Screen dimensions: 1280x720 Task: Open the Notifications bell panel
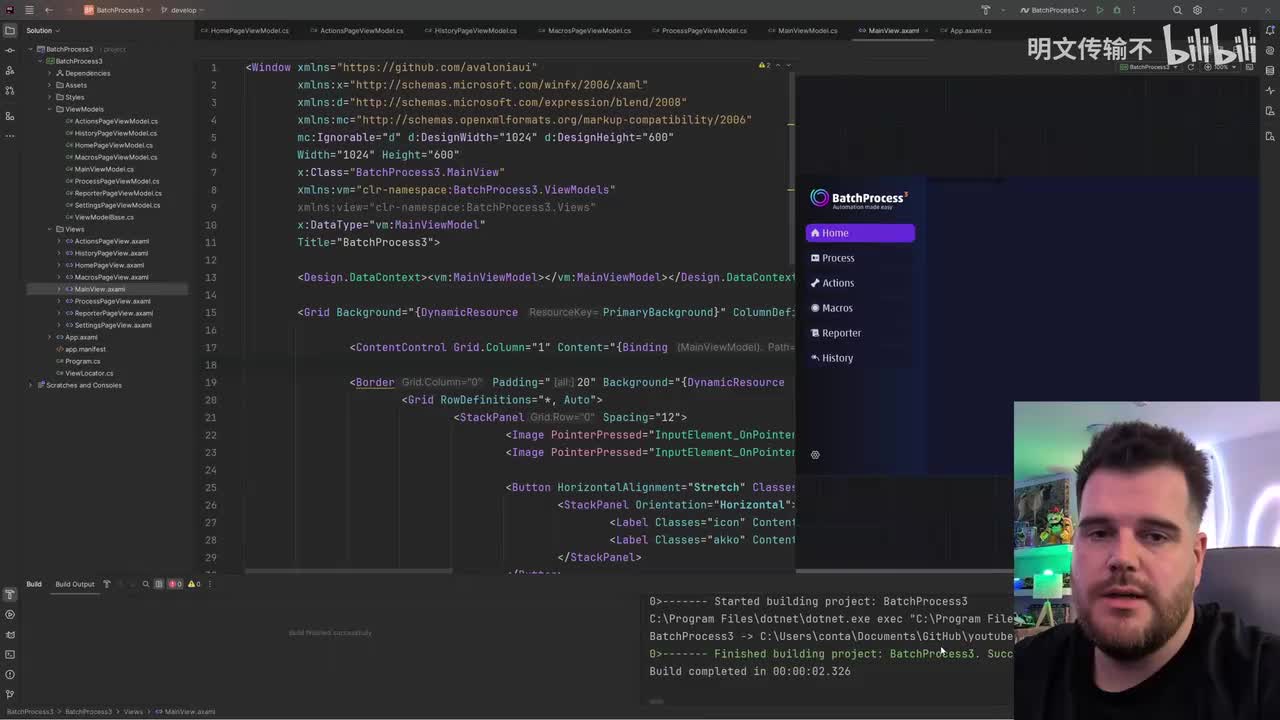coord(1270,31)
